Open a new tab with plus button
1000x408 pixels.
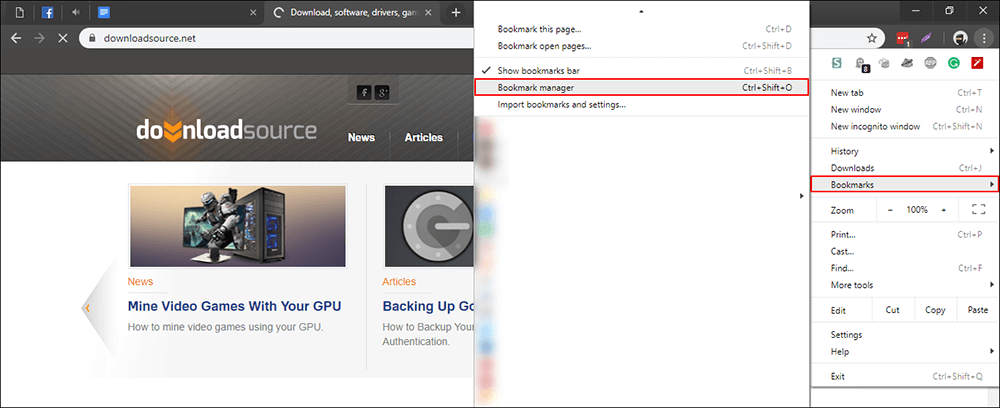click(x=455, y=12)
